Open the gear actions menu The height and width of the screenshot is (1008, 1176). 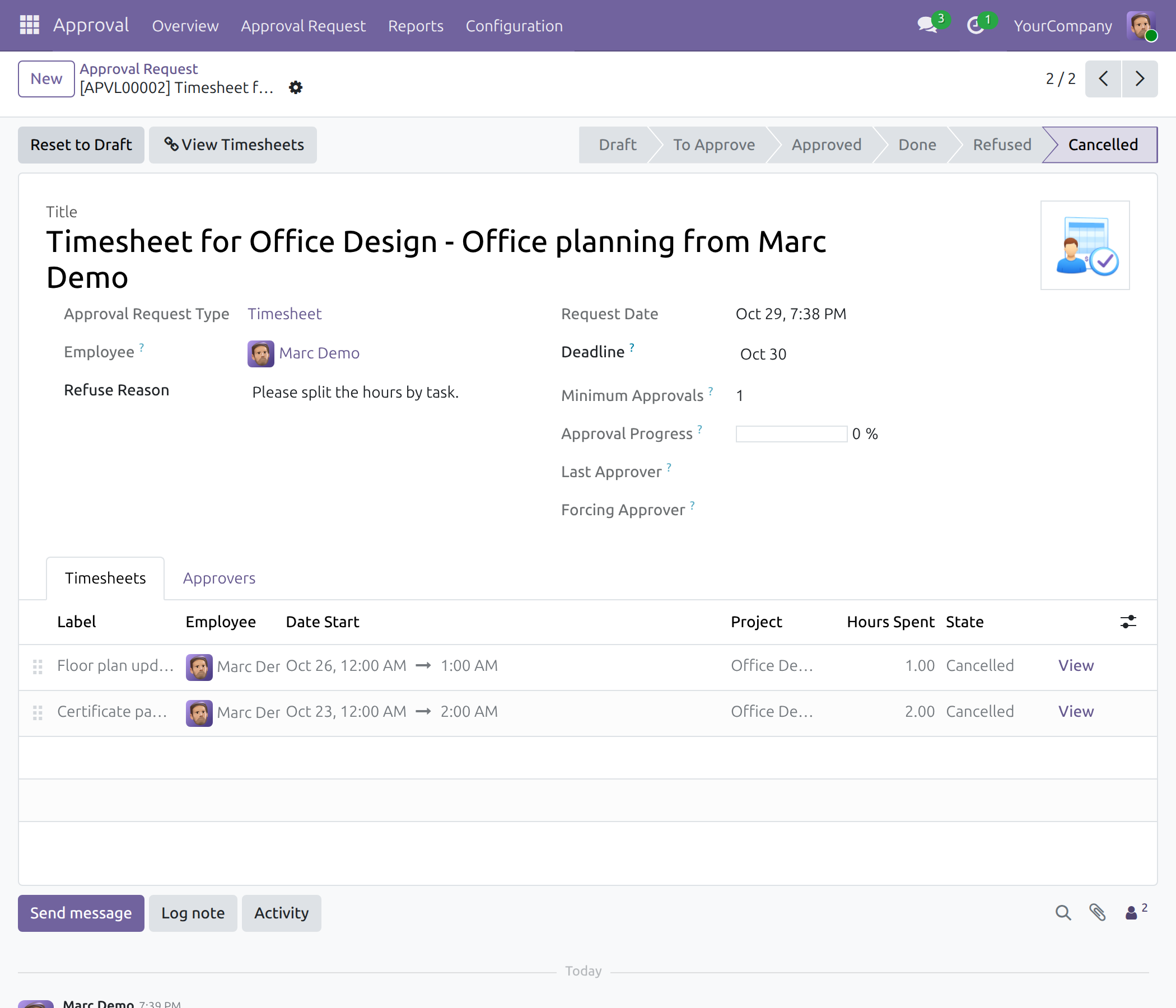[x=296, y=87]
